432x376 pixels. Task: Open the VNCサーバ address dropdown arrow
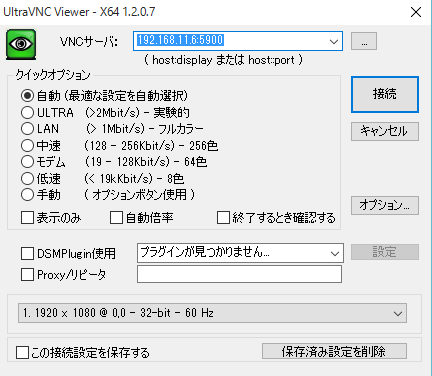click(x=334, y=41)
